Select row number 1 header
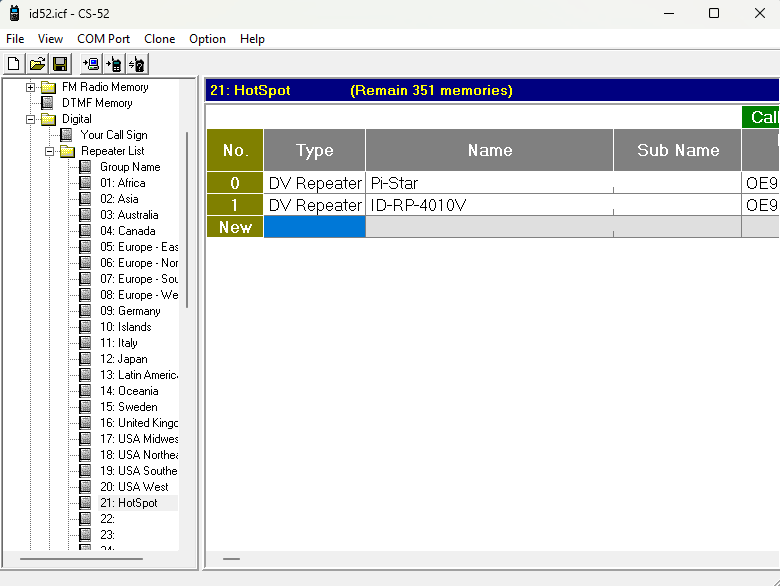Screen dimensions: 780x586 (235, 204)
